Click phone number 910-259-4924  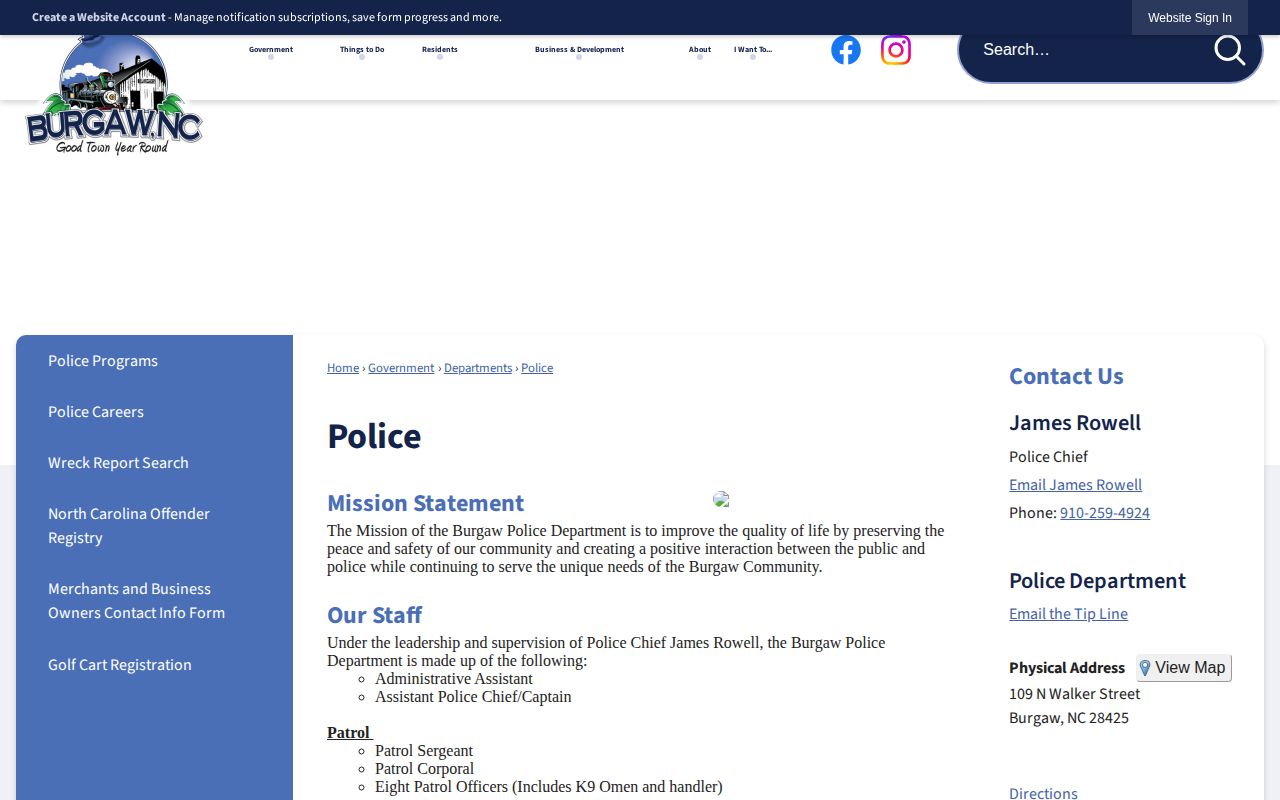(1105, 513)
